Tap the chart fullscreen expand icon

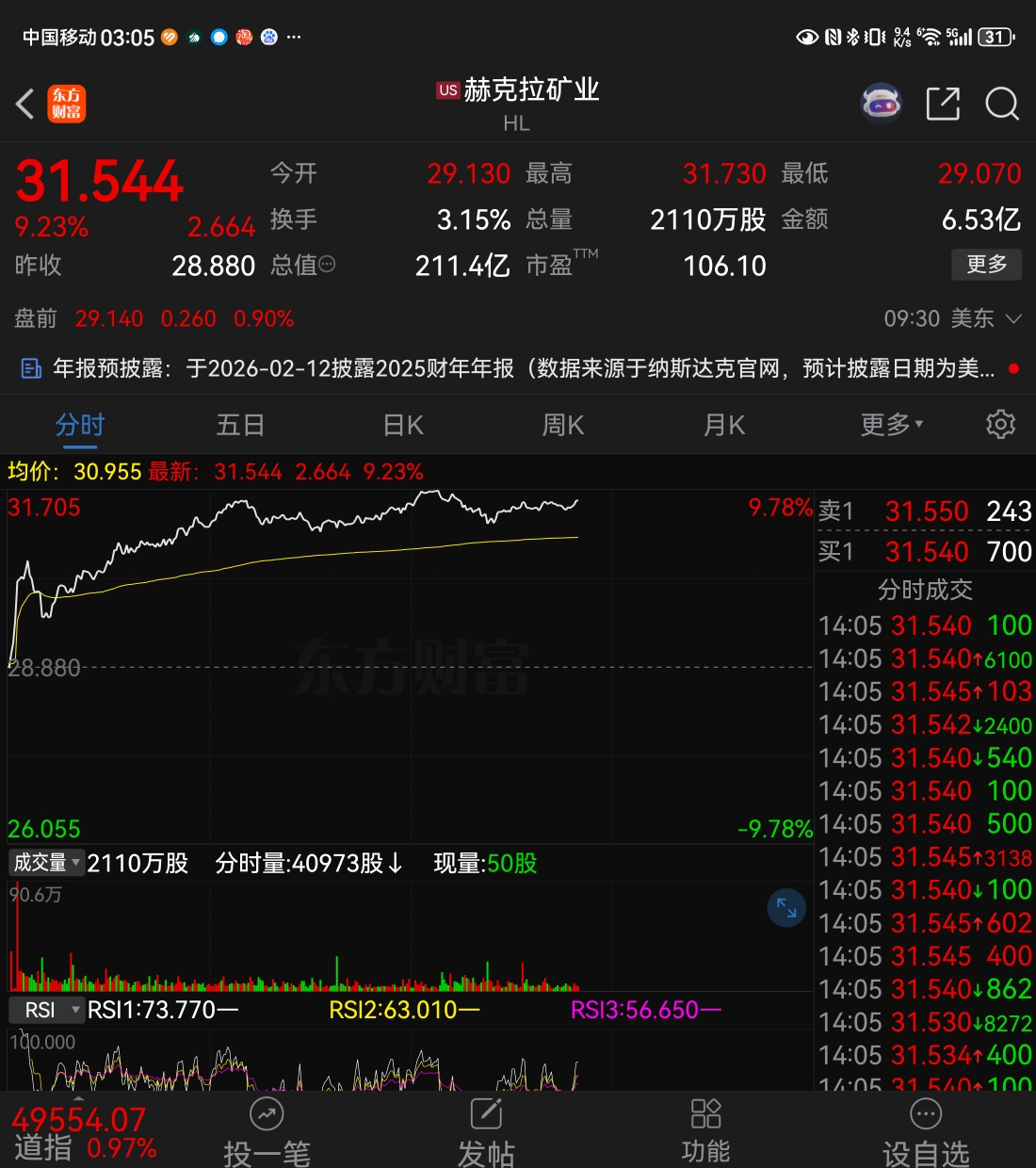click(786, 908)
